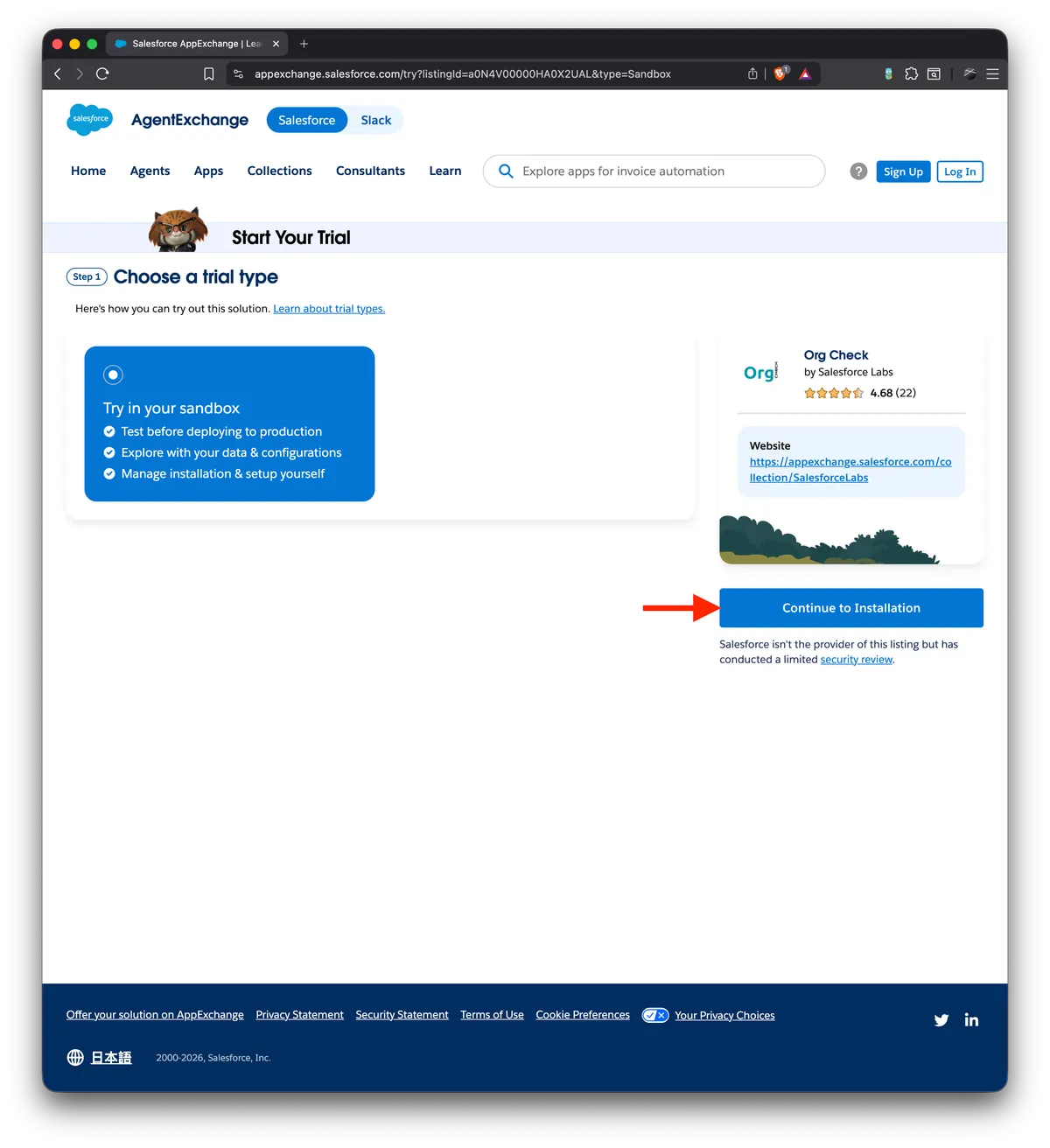Open the Apps menu
Image resolution: width=1050 pixels, height=1148 pixels.
pyautogui.click(x=208, y=171)
